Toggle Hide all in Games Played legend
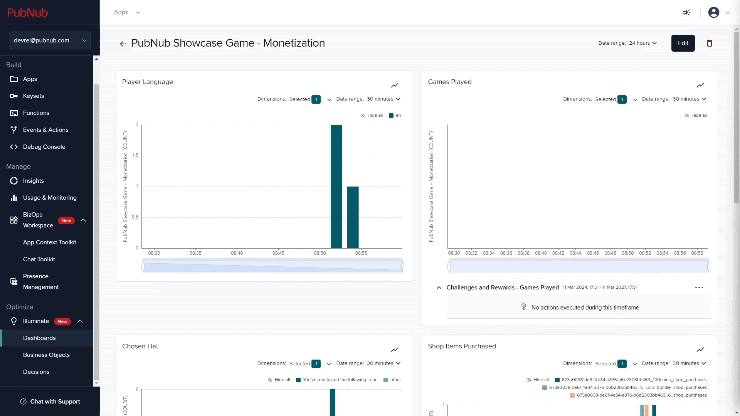The image size is (740, 416). pyautogui.click(x=696, y=116)
